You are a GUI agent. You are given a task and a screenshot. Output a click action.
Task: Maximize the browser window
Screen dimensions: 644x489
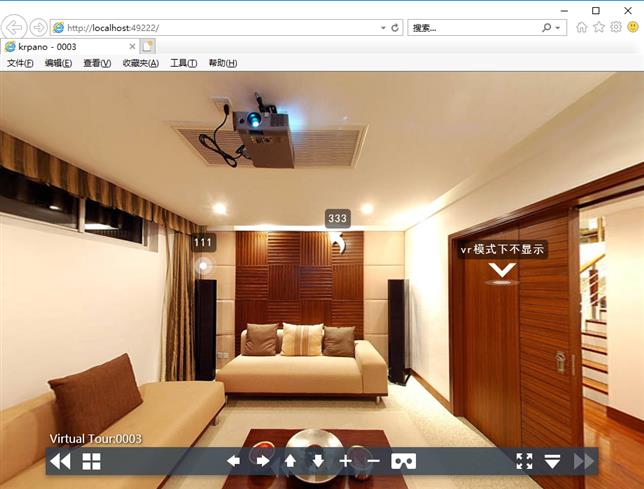(596, 11)
